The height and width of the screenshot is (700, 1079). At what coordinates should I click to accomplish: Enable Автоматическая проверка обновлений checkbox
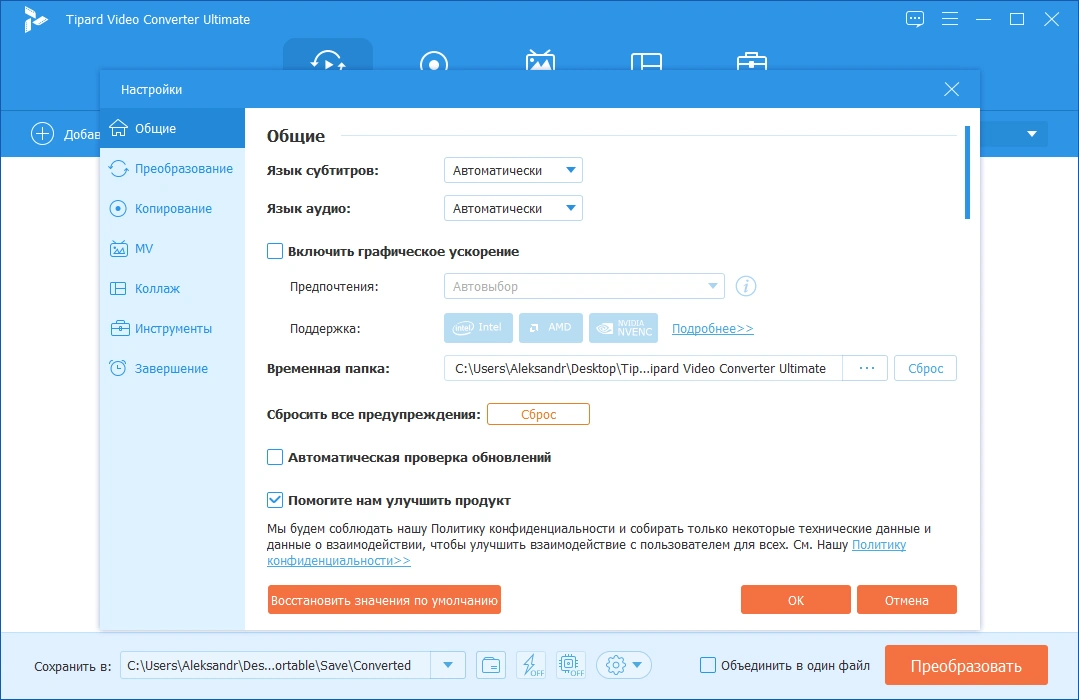point(275,457)
